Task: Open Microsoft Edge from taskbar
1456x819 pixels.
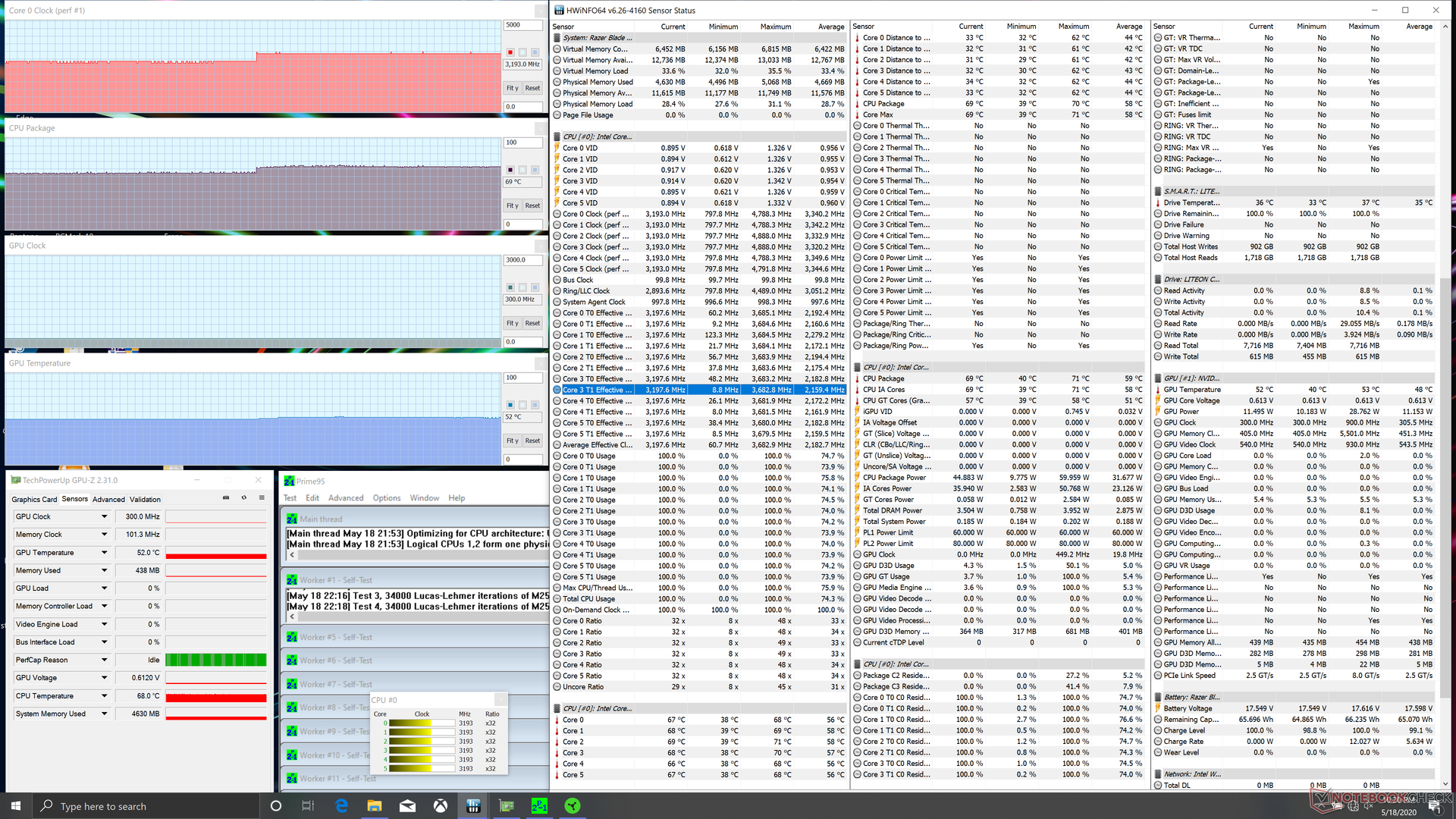Action: pyautogui.click(x=341, y=805)
